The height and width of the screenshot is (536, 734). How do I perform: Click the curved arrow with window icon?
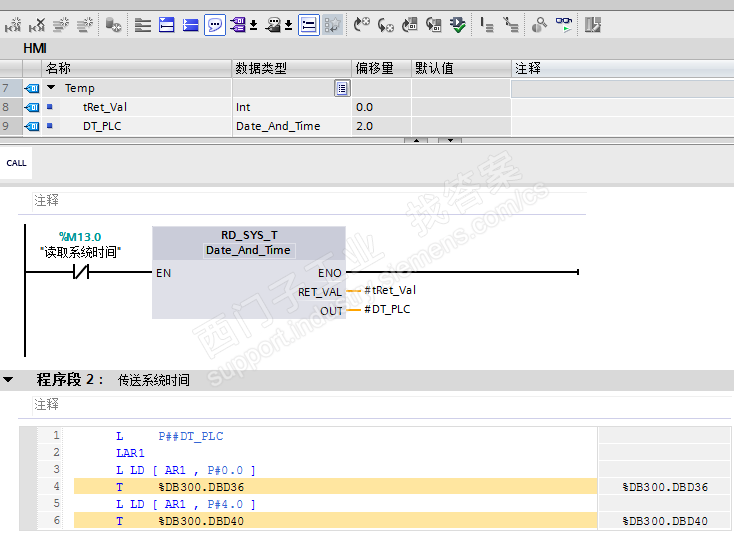(433, 25)
